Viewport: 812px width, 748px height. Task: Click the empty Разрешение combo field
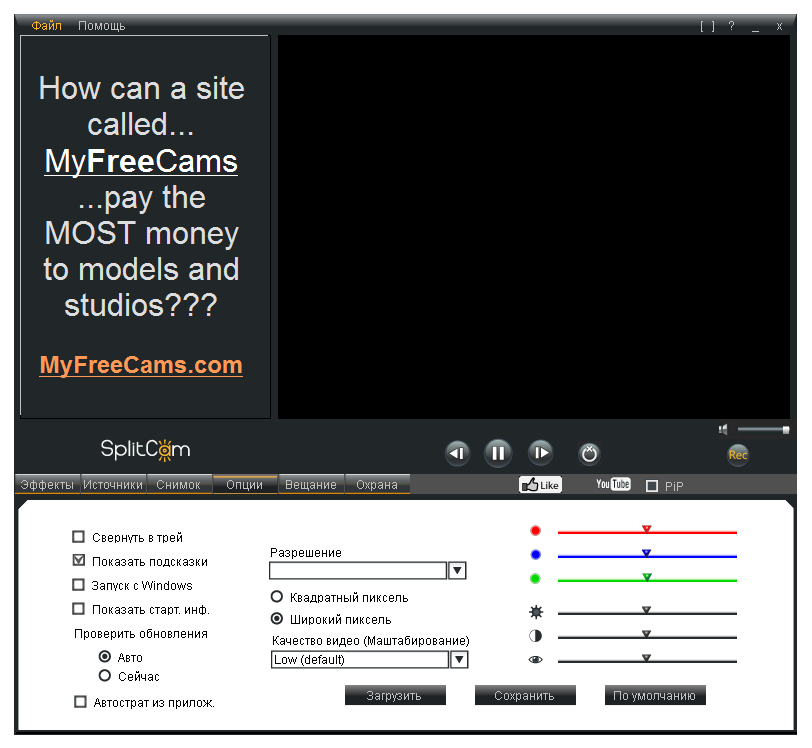[358, 571]
